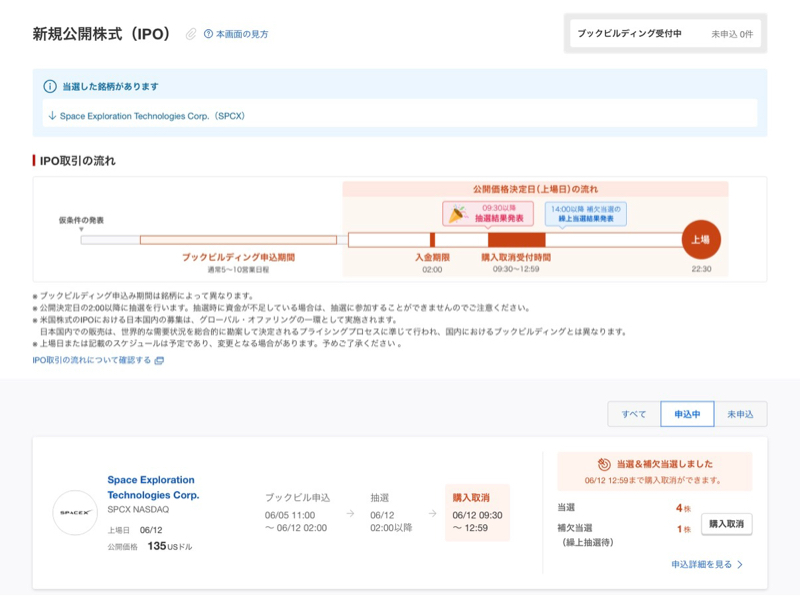The image size is (800, 596).
Task: Click the 購入取消受付時間 highlighted timeline segment
Action: [x=516, y=240]
